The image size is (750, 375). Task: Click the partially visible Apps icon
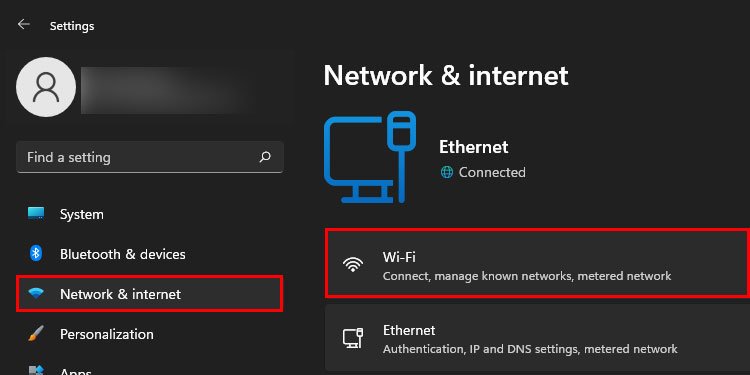click(36, 370)
